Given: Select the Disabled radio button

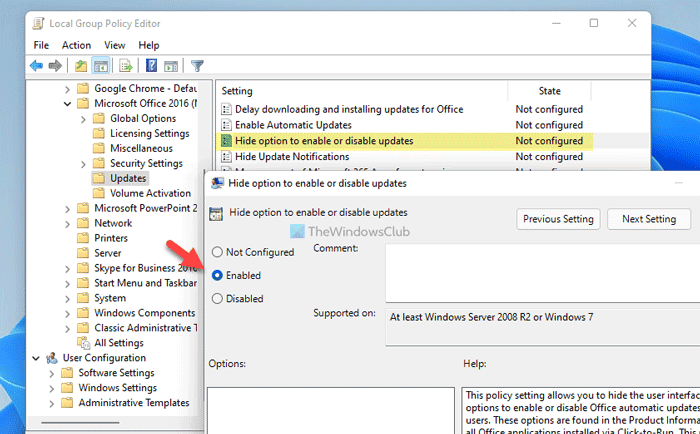Looking at the screenshot, I should click(x=217, y=299).
